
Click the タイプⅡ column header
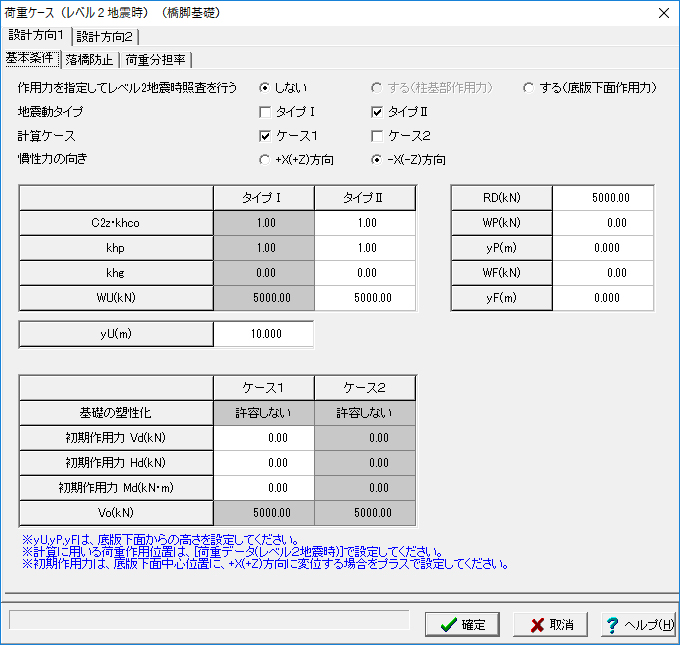(x=365, y=198)
